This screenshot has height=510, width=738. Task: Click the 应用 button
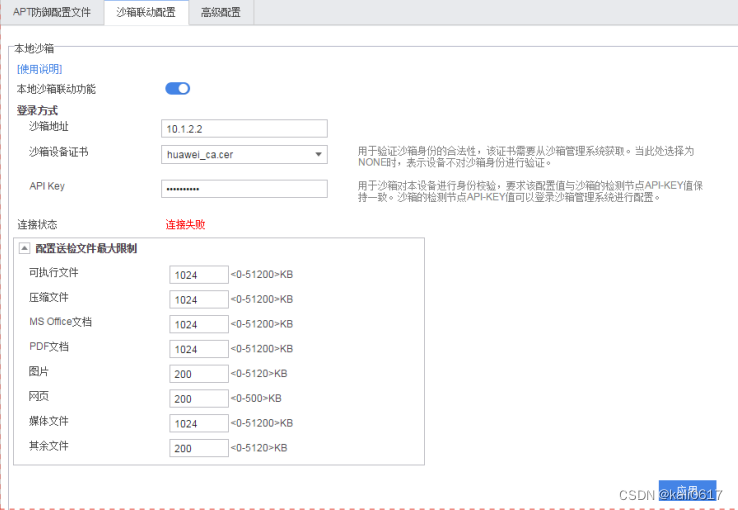tap(687, 491)
